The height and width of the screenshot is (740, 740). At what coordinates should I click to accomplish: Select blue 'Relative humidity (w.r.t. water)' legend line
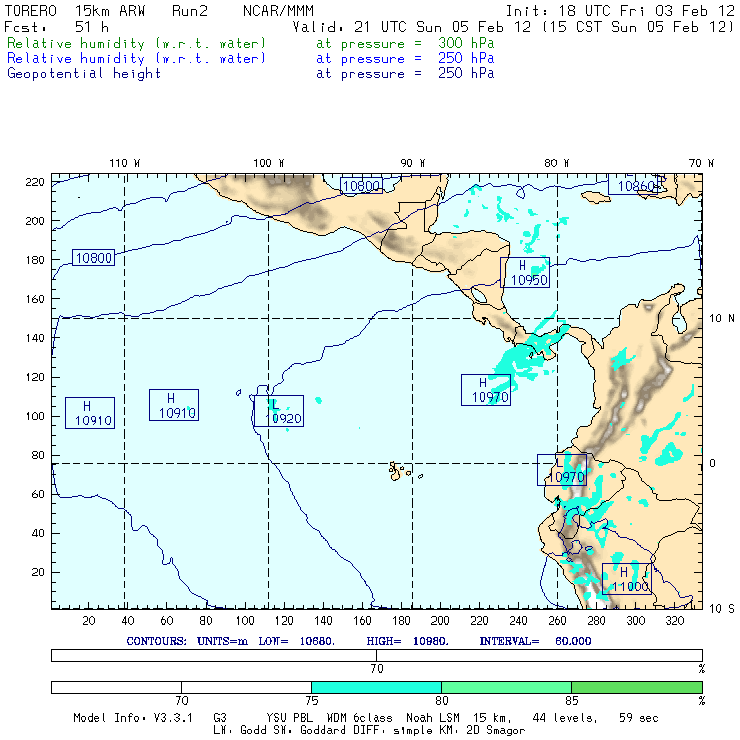point(136,59)
